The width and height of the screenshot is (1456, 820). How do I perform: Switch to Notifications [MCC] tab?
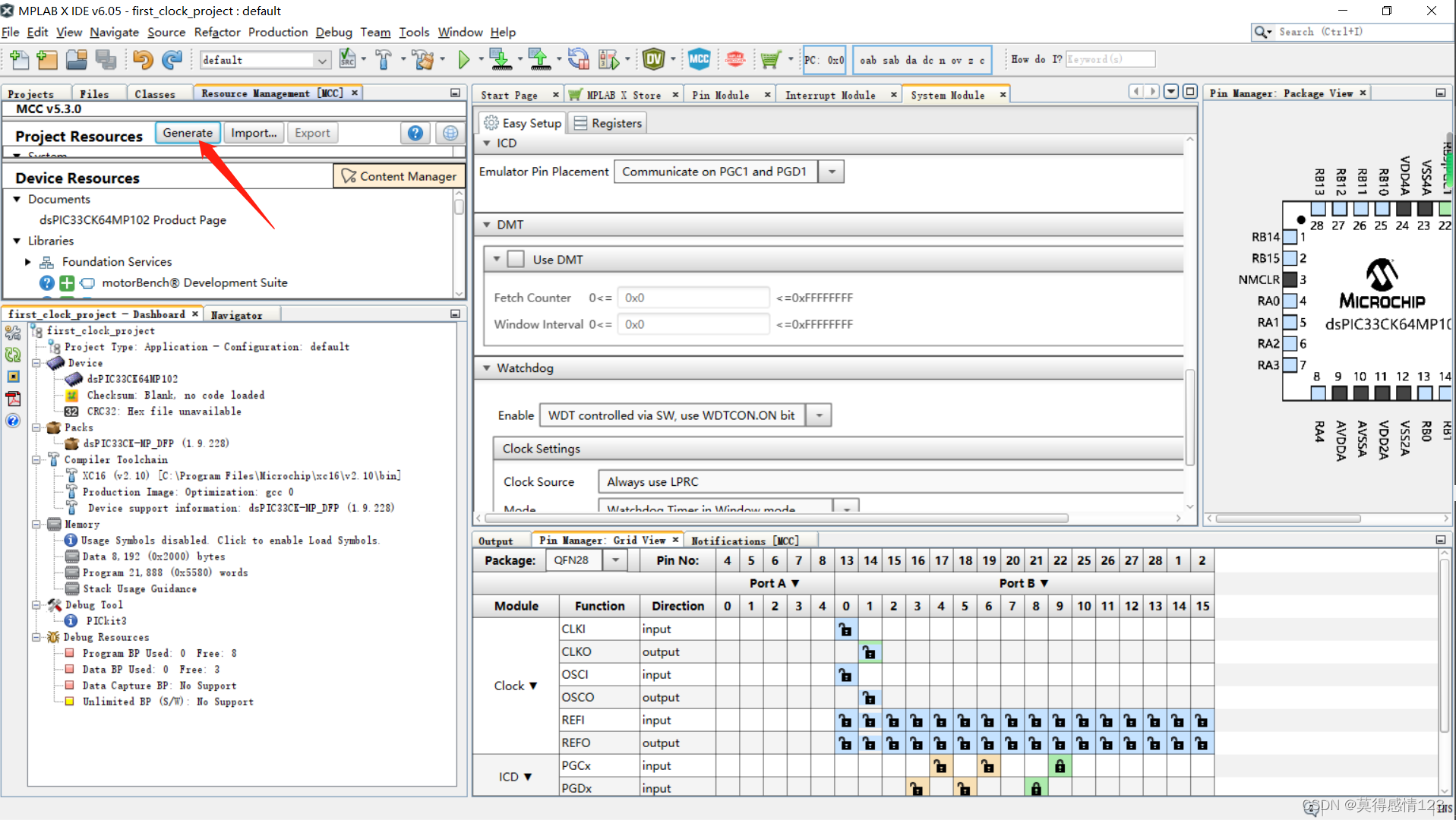(x=744, y=541)
